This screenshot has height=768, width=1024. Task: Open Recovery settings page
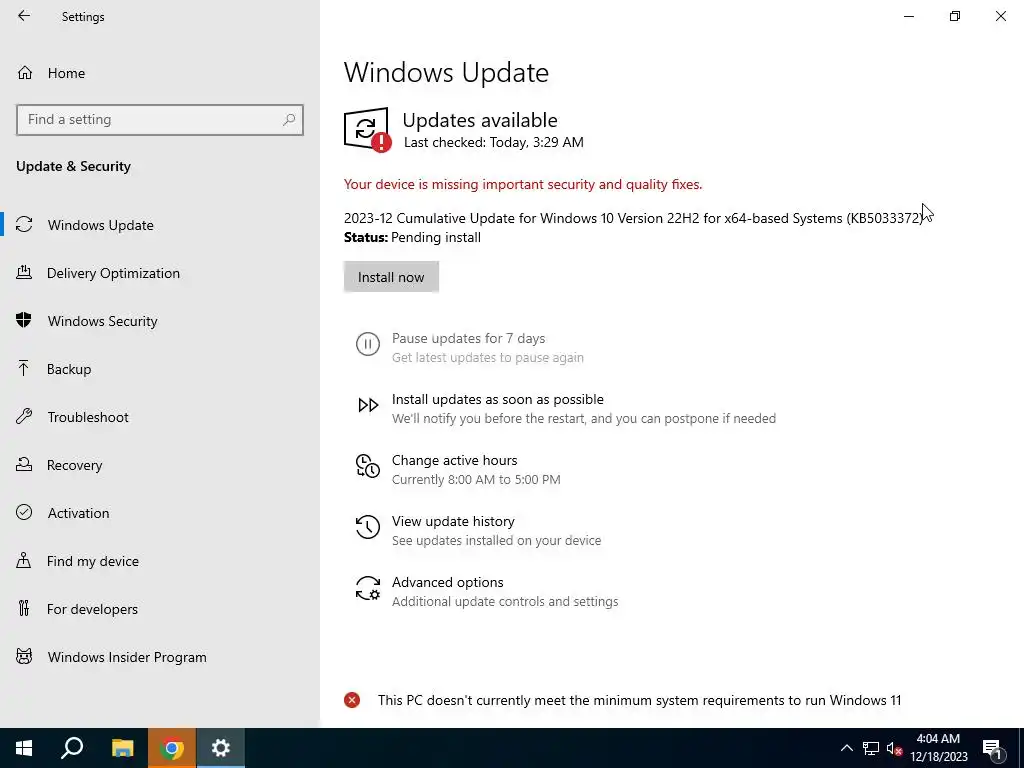pos(160,465)
